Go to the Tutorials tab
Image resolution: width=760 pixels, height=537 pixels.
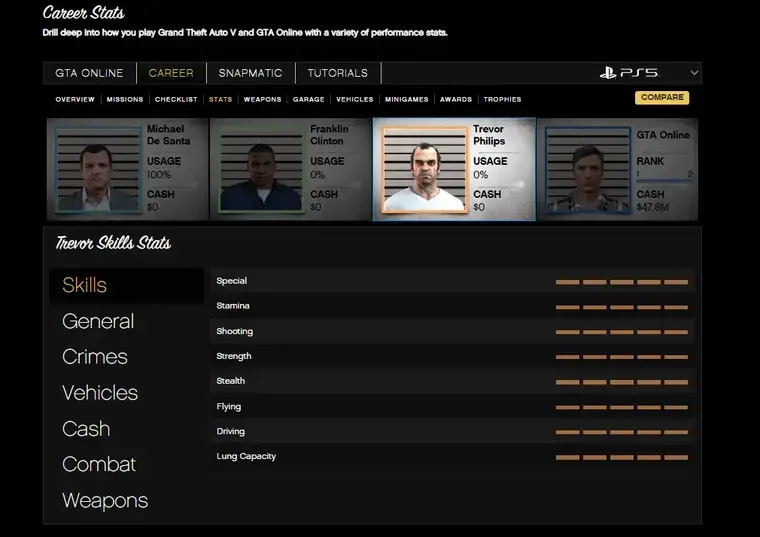pyautogui.click(x=337, y=73)
